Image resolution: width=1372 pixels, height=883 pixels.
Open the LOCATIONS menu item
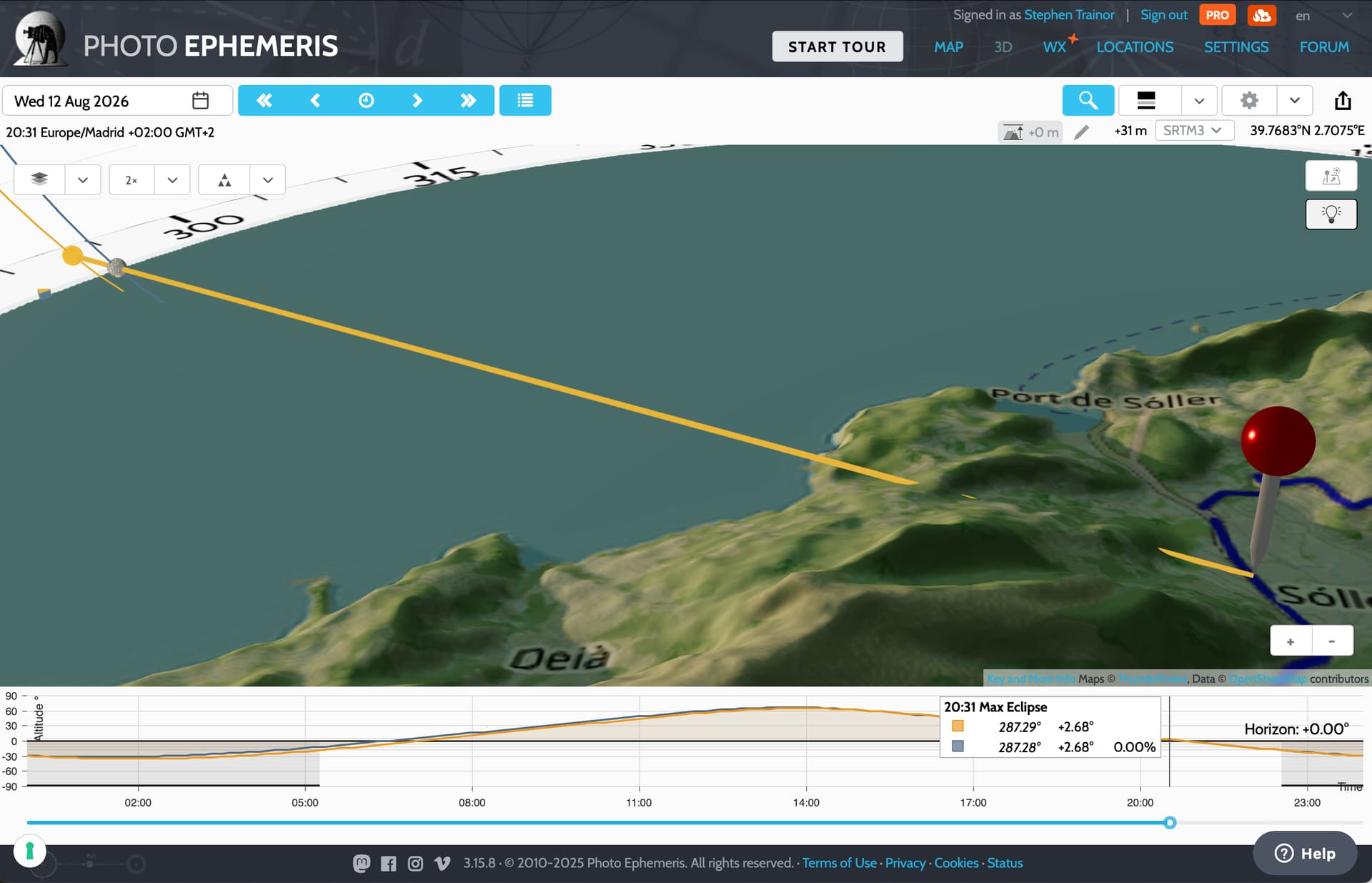[1135, 47]
